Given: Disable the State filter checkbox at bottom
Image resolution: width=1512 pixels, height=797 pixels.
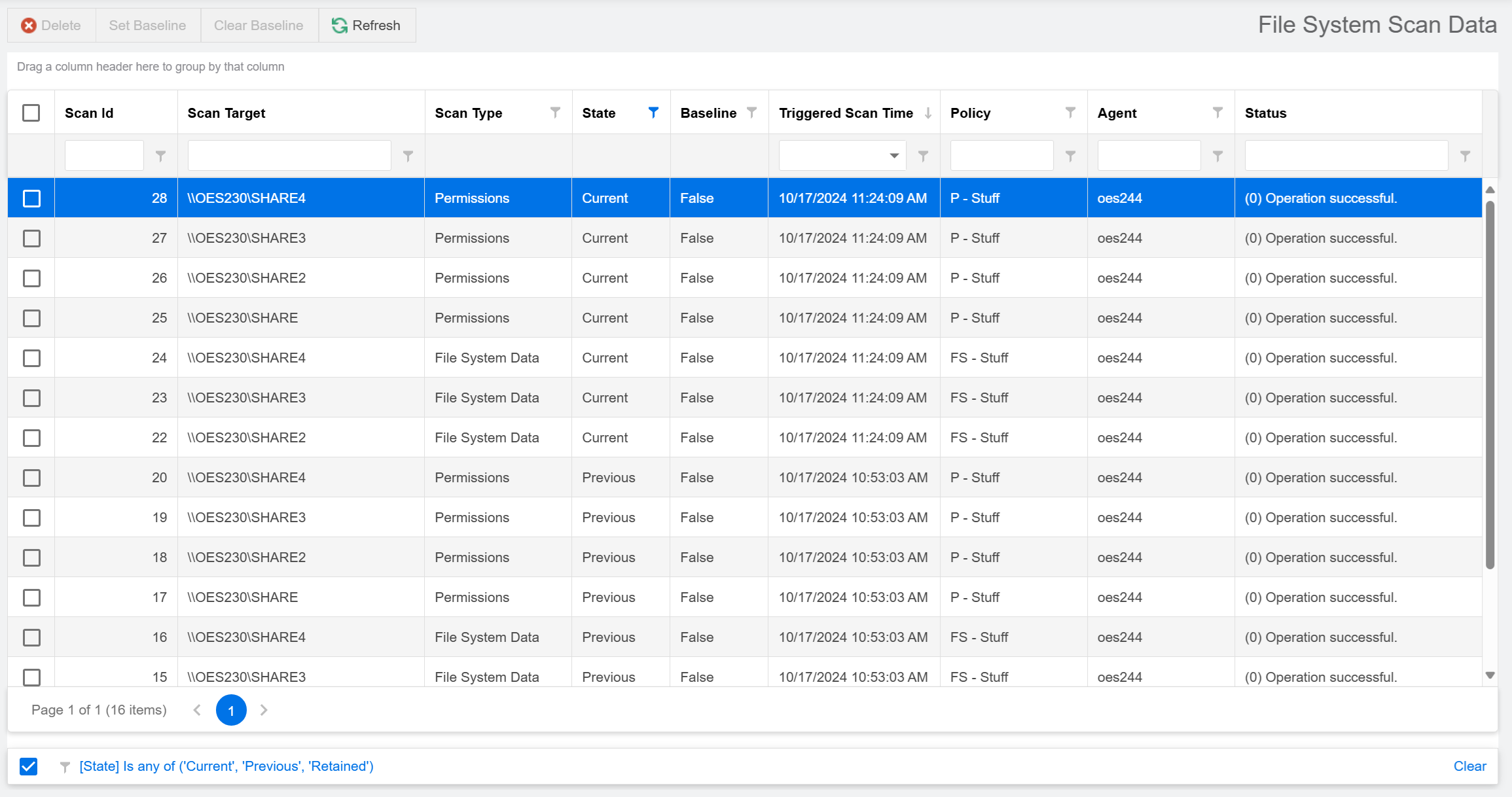Looking at the screenshot, I should pos(29,766).
